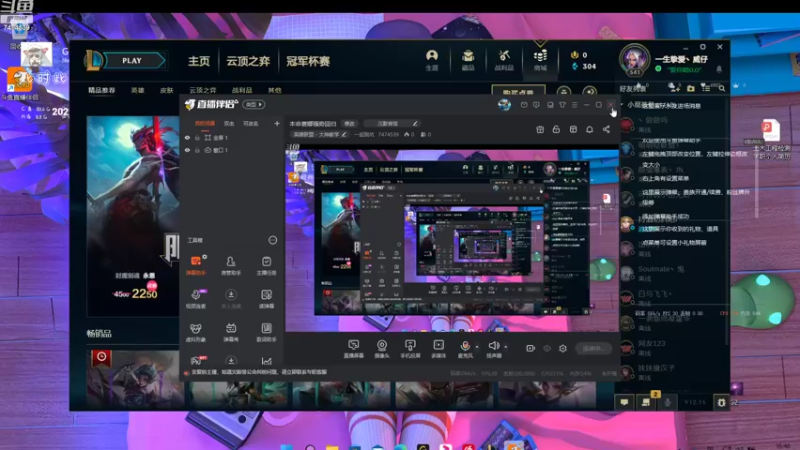Image resolution: width=800 pixels, height=450 pixels.
Task: Open League client settings gear at bottom right
Action: (721, 402)
